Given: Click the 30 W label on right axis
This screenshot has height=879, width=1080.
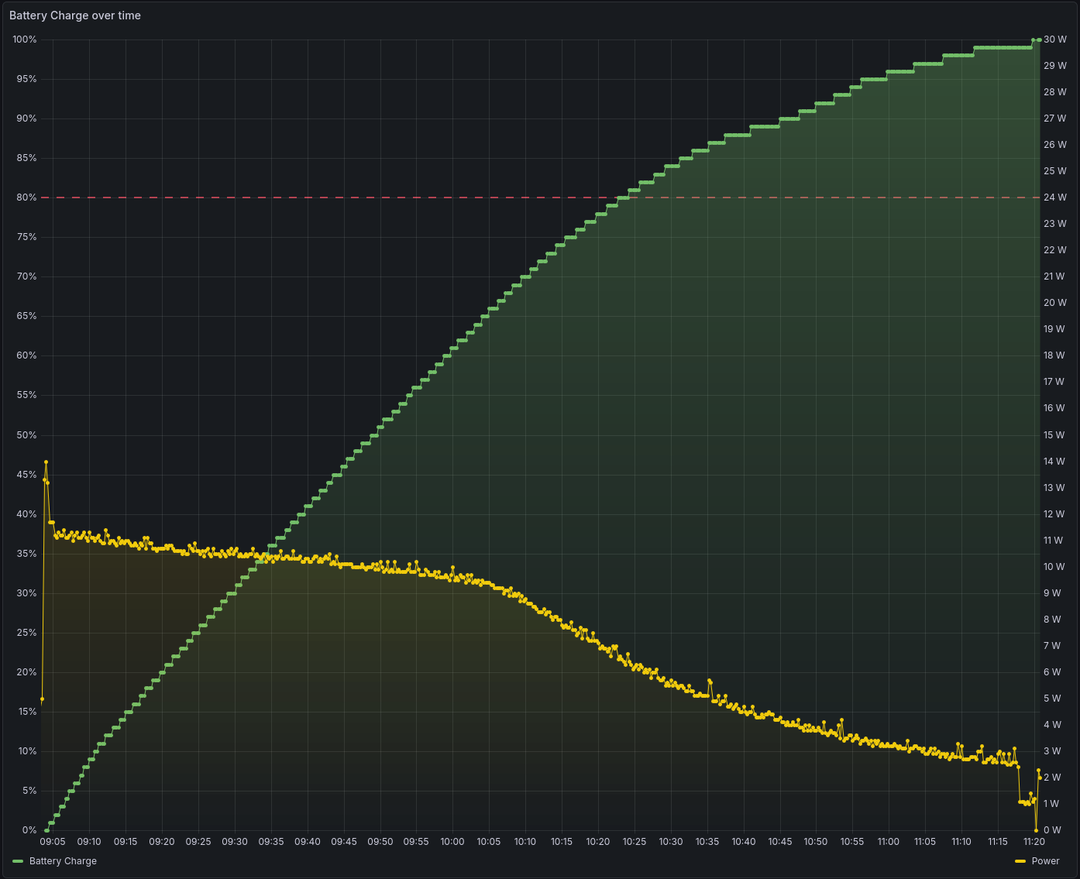Looking at the screenshot, I should pos(1056,40).
